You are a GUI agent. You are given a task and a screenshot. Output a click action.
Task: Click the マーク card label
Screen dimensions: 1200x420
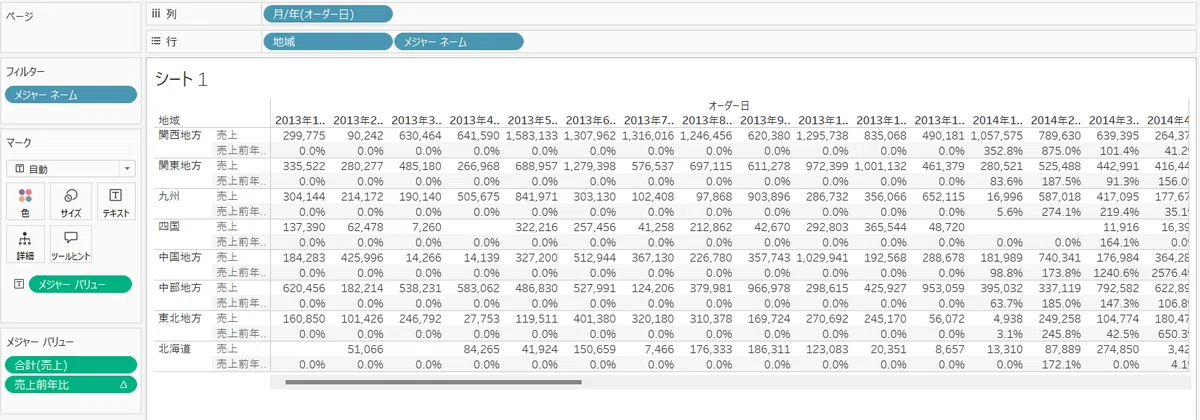pos(19,143)
